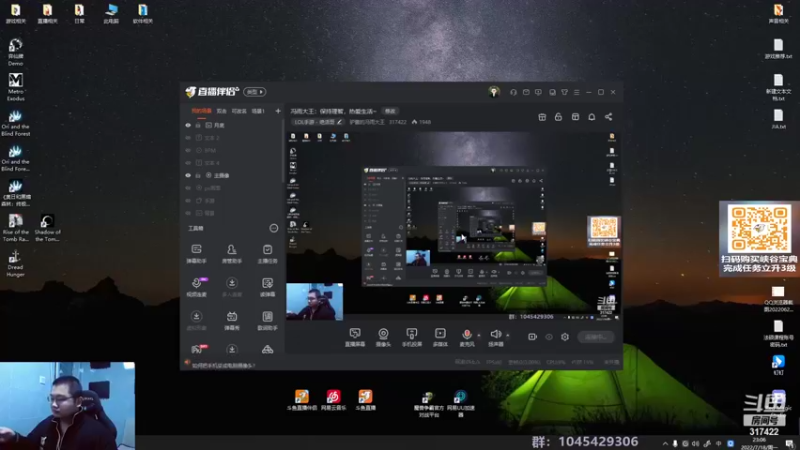Open the hamburger menu in title bar
This screenshot has width=800, height=450.
coord(577,92)
